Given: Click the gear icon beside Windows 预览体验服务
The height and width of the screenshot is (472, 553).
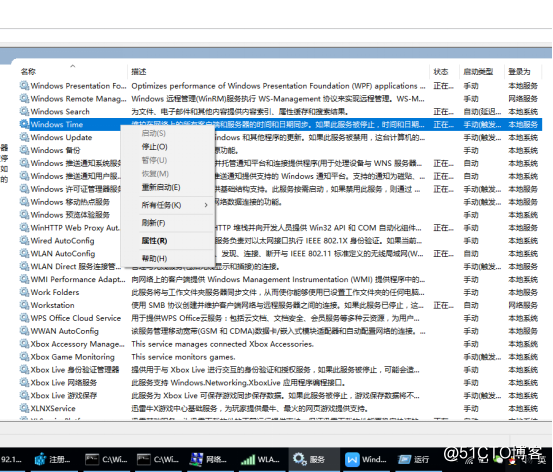Looking at the screenshot, I should (24, 215).
